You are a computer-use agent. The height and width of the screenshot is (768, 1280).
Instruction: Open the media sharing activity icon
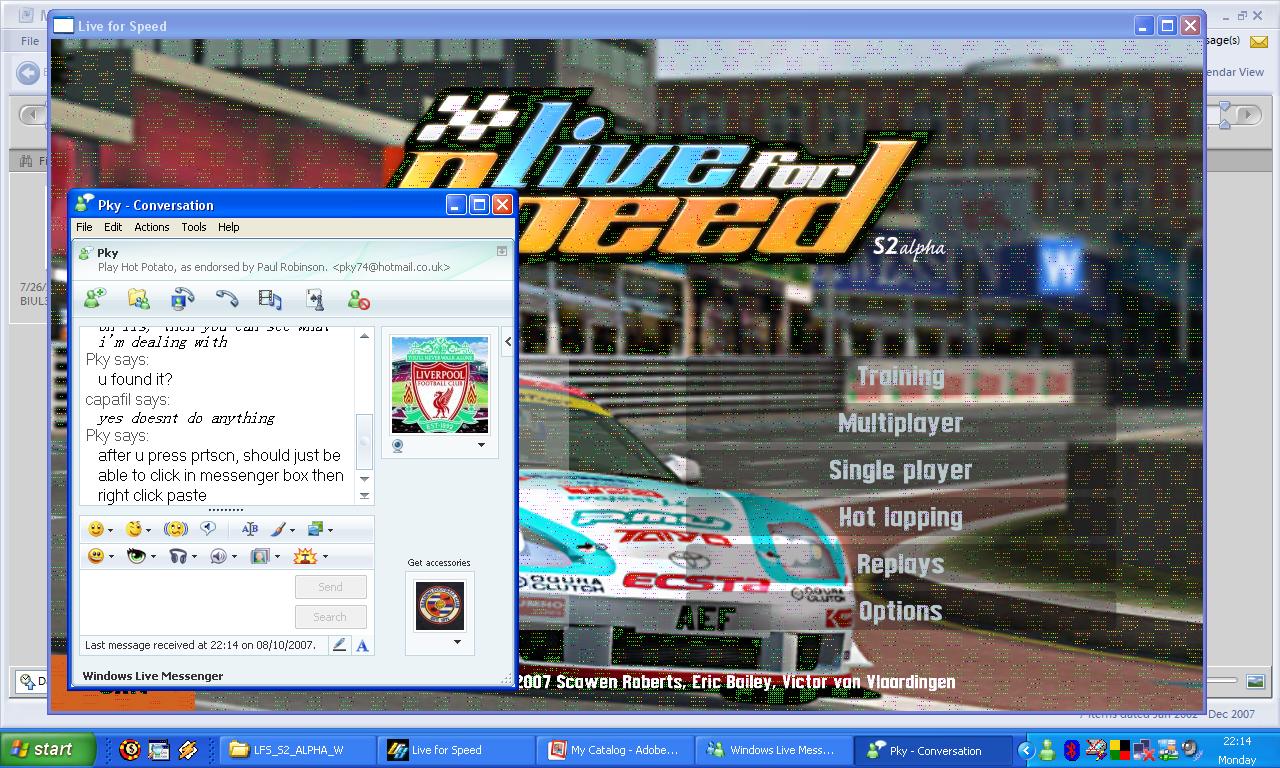[270, 298]
